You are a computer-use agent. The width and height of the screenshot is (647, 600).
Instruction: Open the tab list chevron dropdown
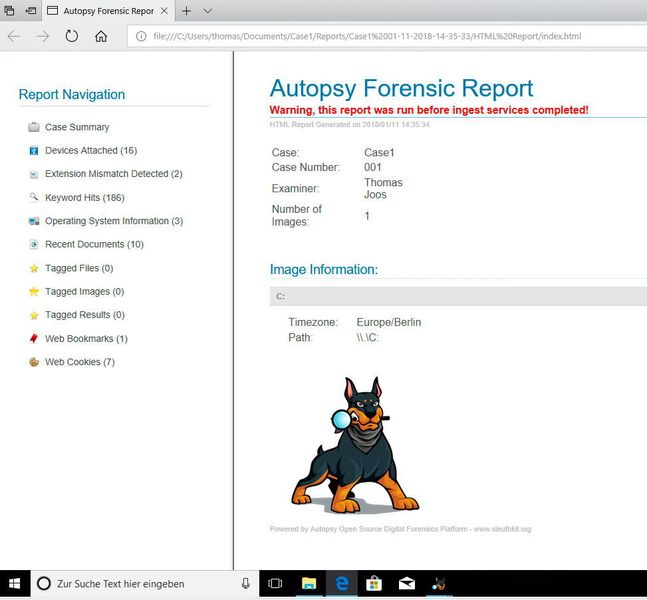click(208, 11)
